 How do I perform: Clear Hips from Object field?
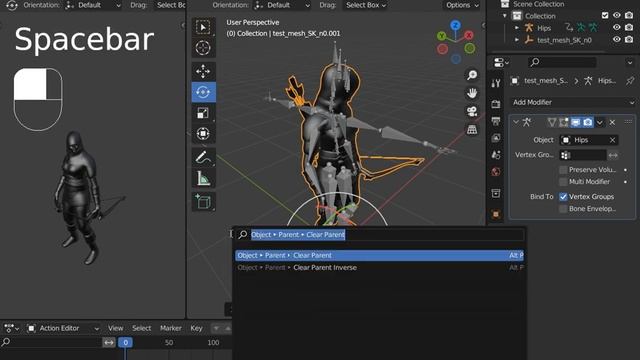pos(612,140)
